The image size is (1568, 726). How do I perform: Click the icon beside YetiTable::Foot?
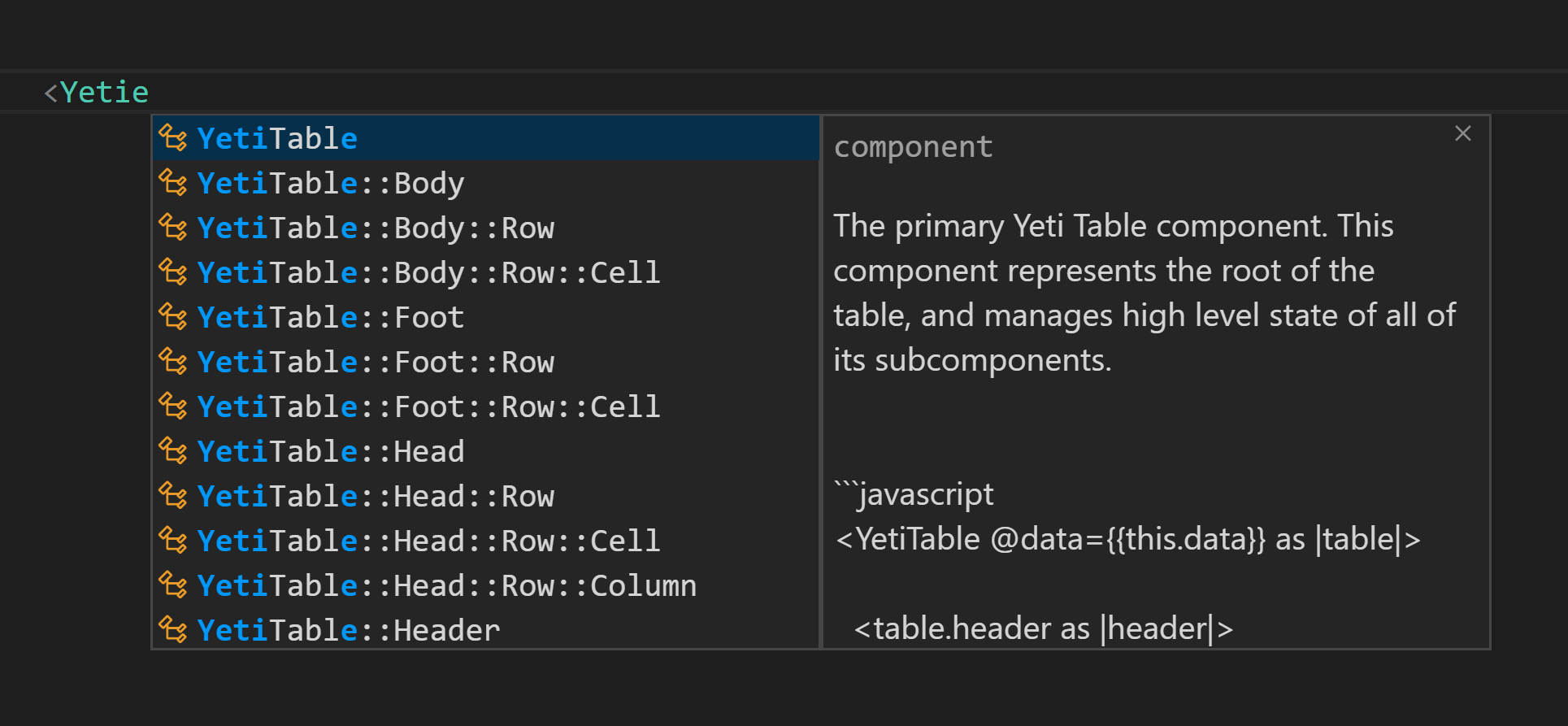[x=172, y=317]
